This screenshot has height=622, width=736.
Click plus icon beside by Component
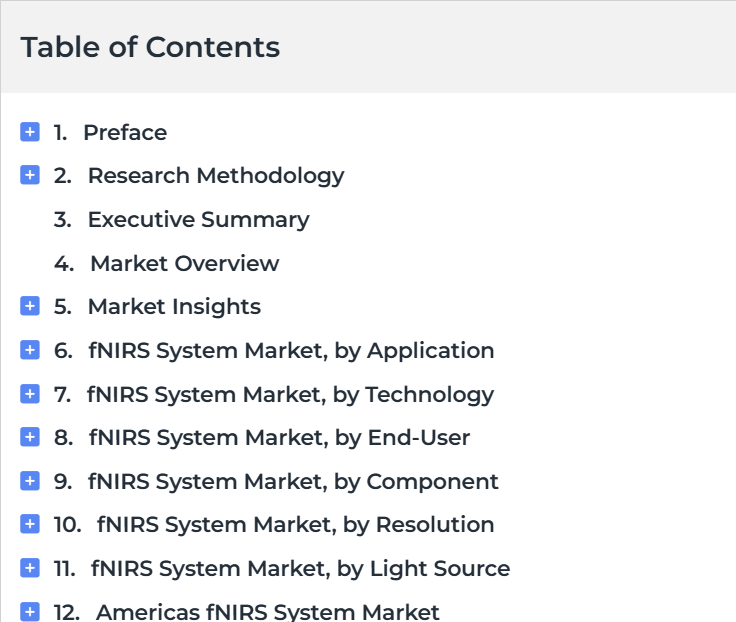[x=30, y=481]
